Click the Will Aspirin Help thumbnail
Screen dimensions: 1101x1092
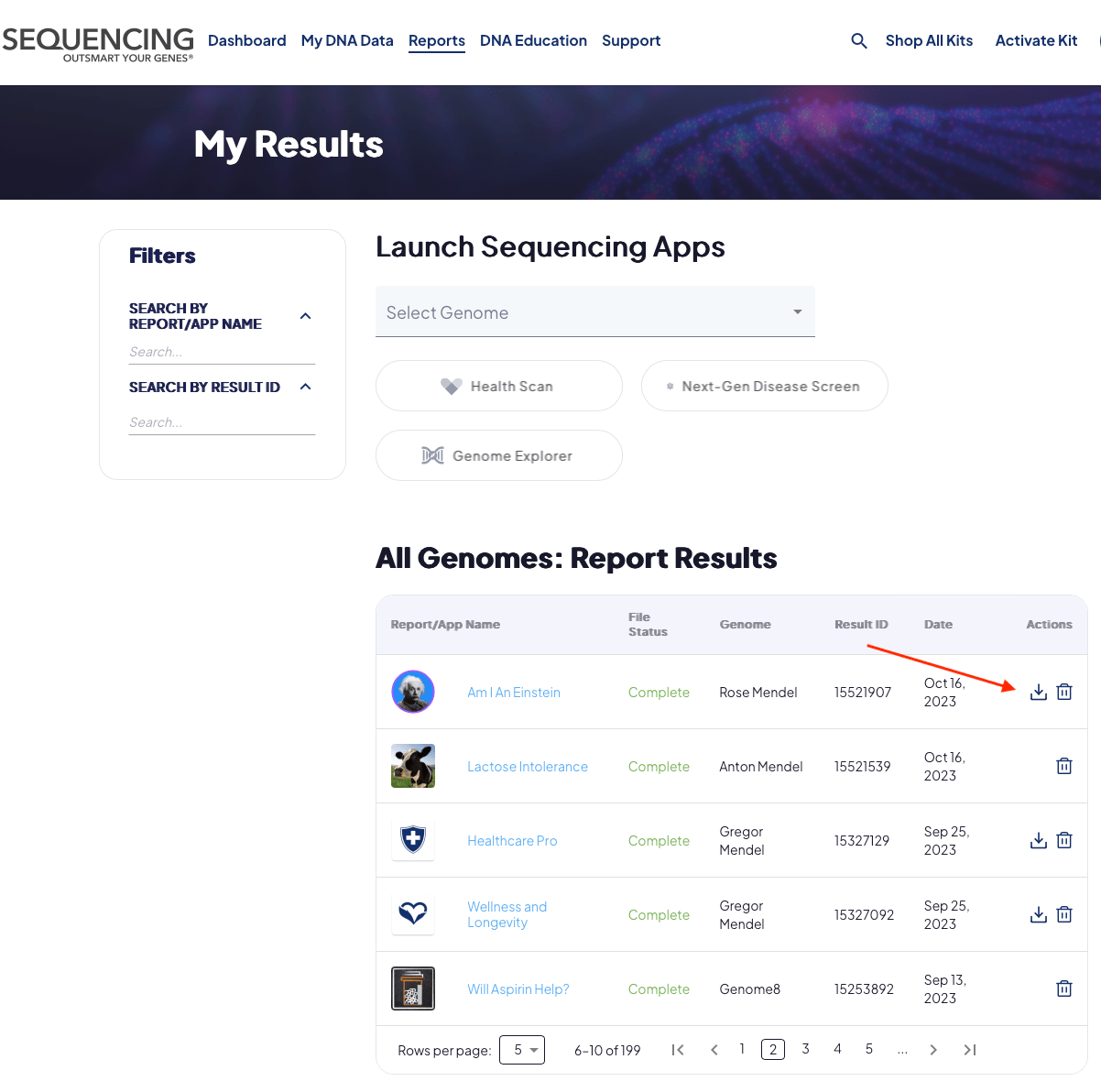pos(413,988)
